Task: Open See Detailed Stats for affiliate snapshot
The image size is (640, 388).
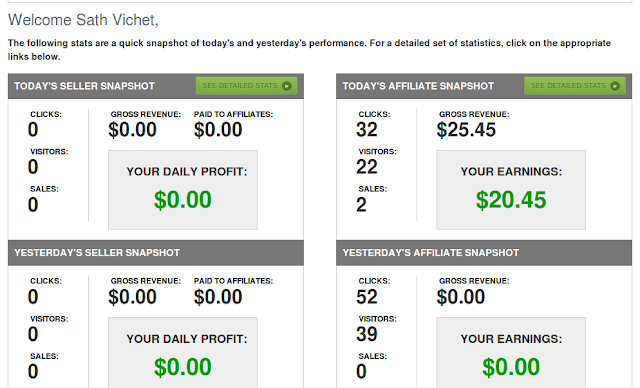Action: coord(575,86)
